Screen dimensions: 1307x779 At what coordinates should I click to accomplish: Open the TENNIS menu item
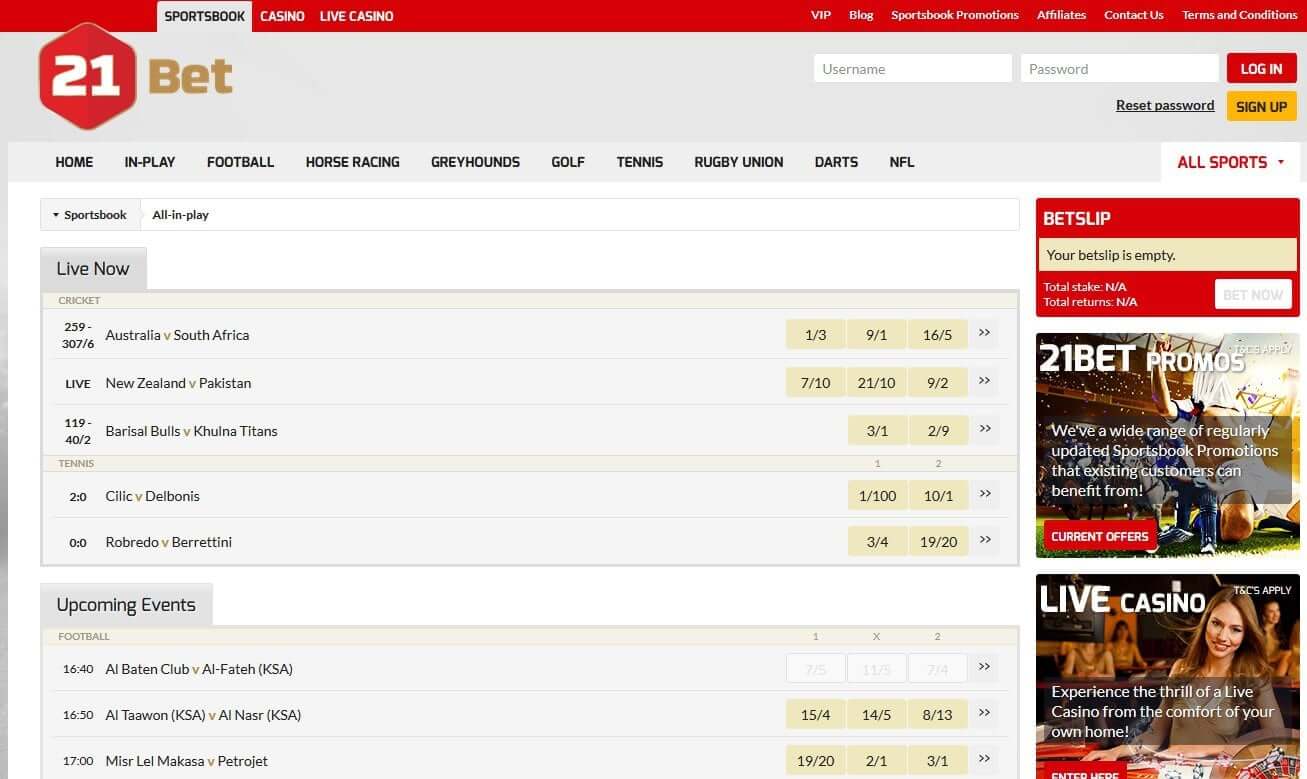click(x=640, y=162)
